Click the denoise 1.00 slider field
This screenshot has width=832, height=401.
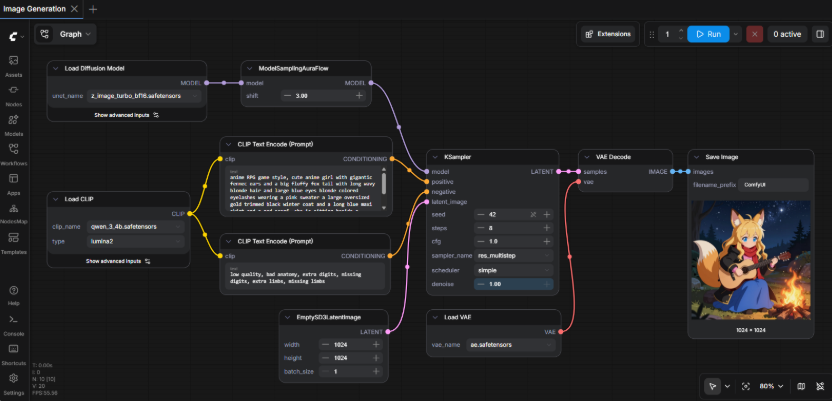tap(513, 284)
